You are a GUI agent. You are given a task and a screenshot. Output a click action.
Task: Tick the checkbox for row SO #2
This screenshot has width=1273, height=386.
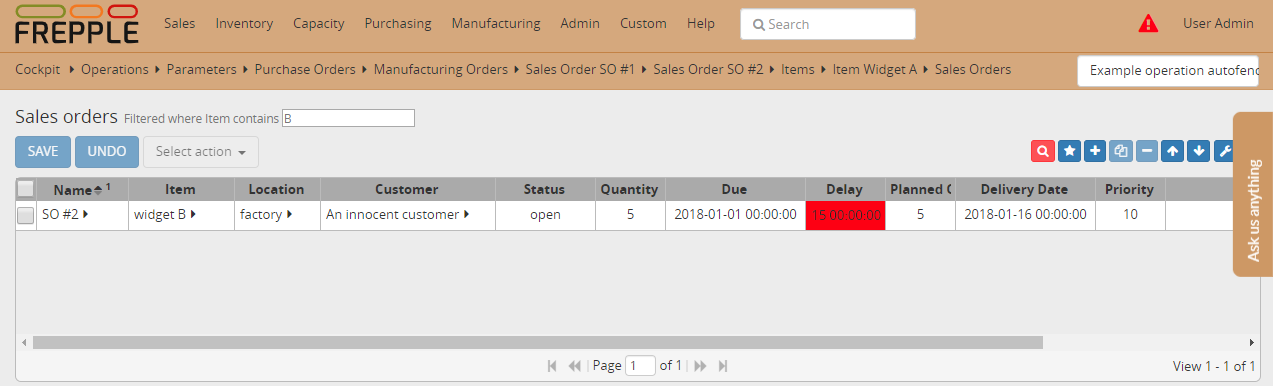26,215
